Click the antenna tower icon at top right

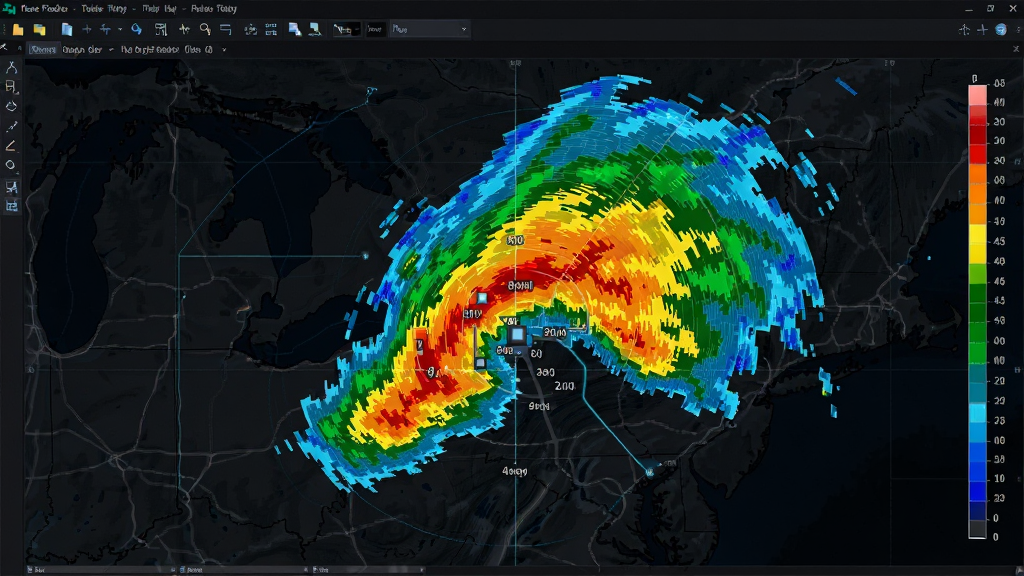coord(964,29)
